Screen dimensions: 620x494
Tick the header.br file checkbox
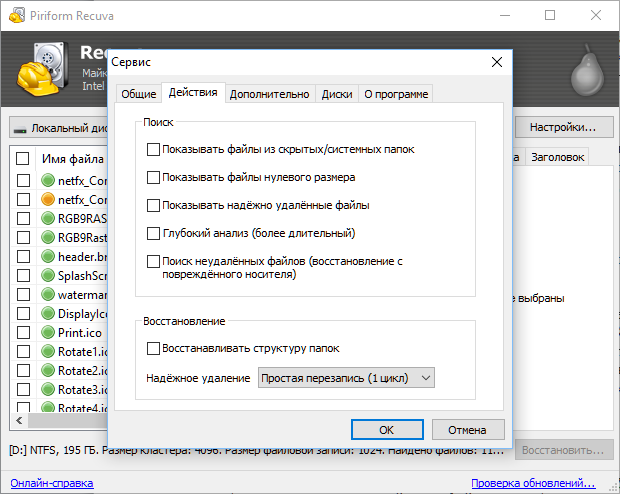coord(23,256)
